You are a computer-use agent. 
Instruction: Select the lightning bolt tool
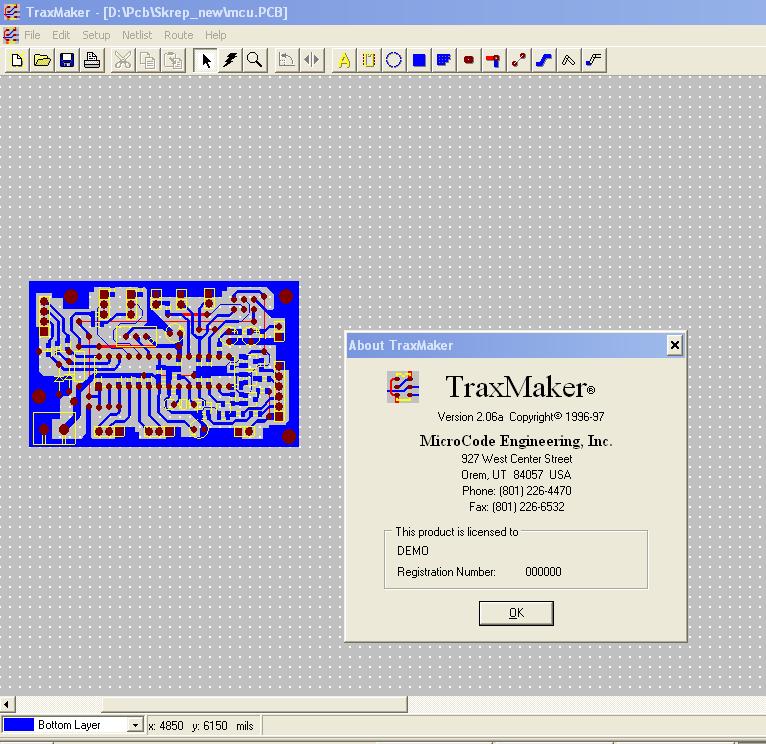230,60
